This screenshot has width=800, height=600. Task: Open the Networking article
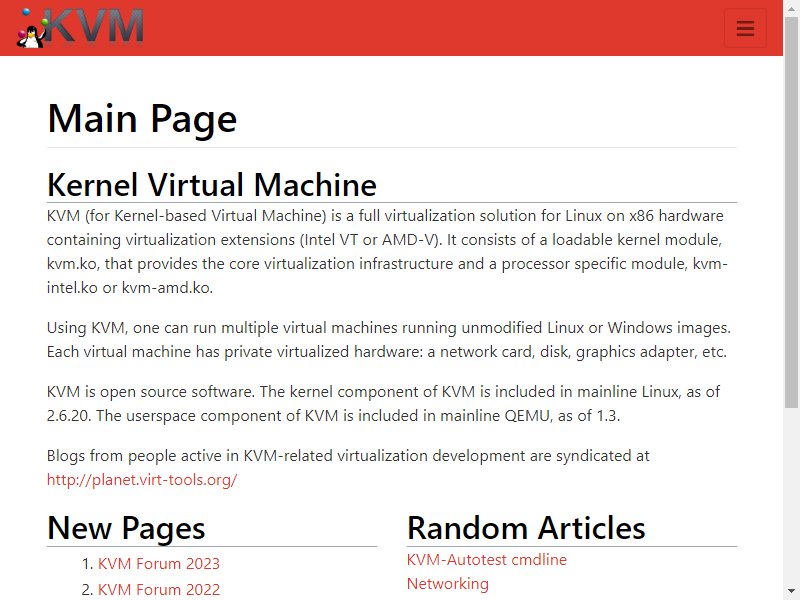448,584
